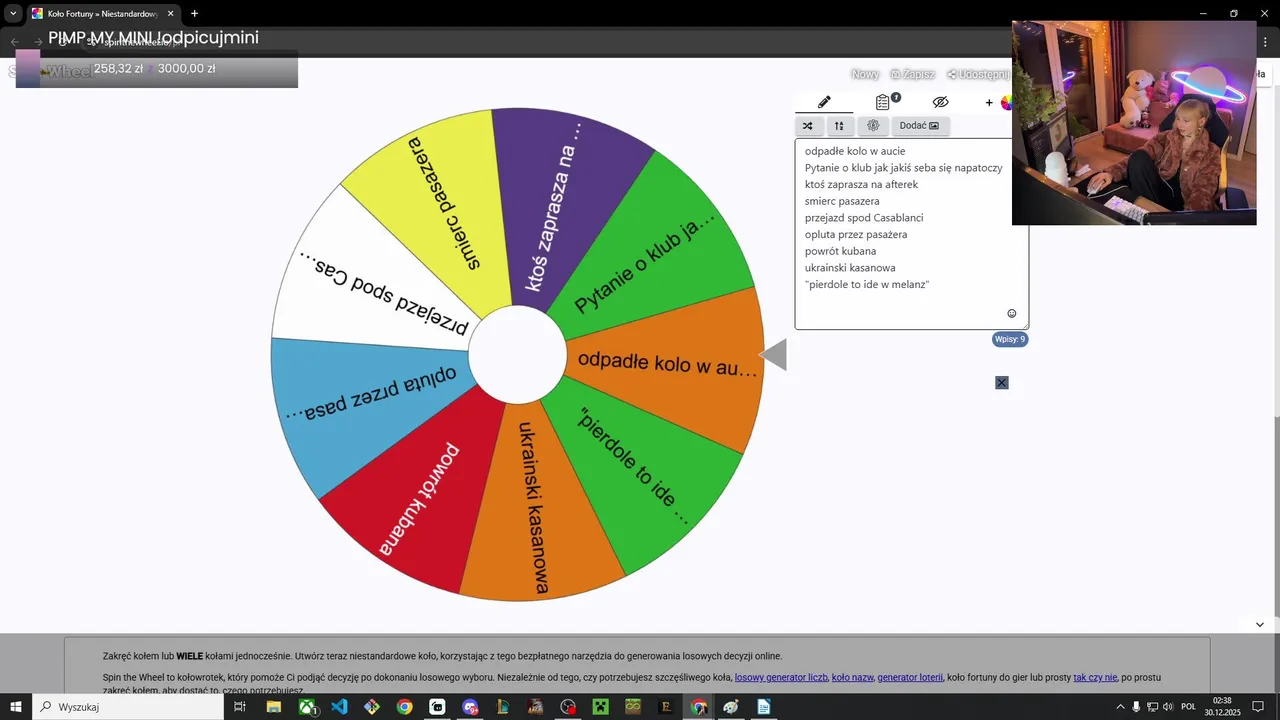Click entry 'Pytanie o klub jak jakiś seba'
1280x720 pixels.
[x=903, y=168]
